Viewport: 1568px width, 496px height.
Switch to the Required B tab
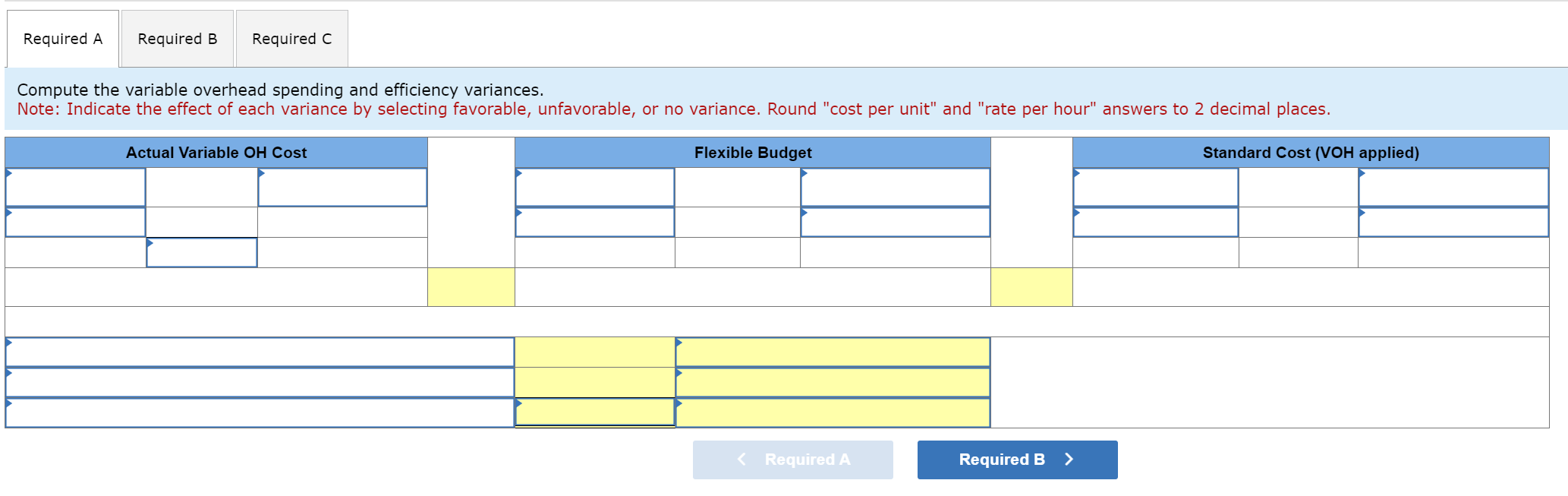pyautogui.click(x=177, y=38)
